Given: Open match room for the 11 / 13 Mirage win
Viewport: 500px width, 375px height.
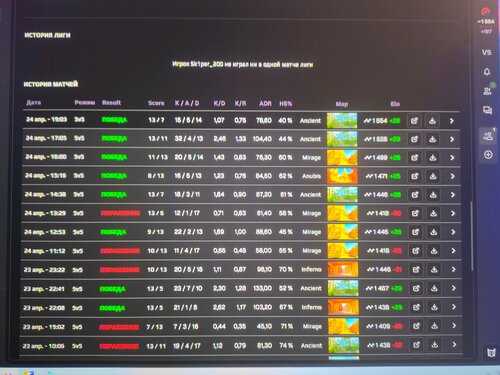Looking at the screenshot, I should point(414,158).
